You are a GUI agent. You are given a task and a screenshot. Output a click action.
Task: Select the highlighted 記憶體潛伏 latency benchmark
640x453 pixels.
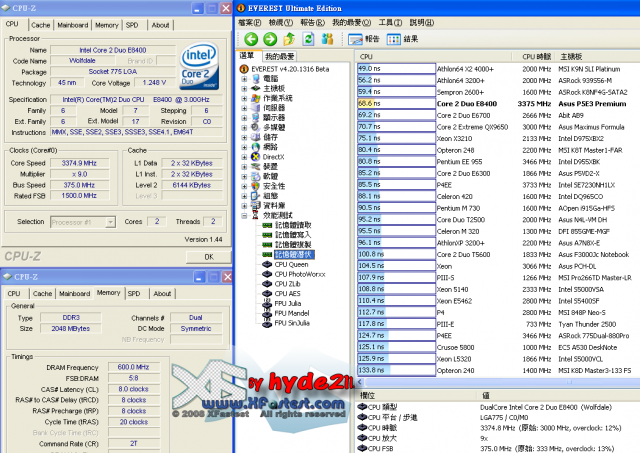tap(294, 254)
